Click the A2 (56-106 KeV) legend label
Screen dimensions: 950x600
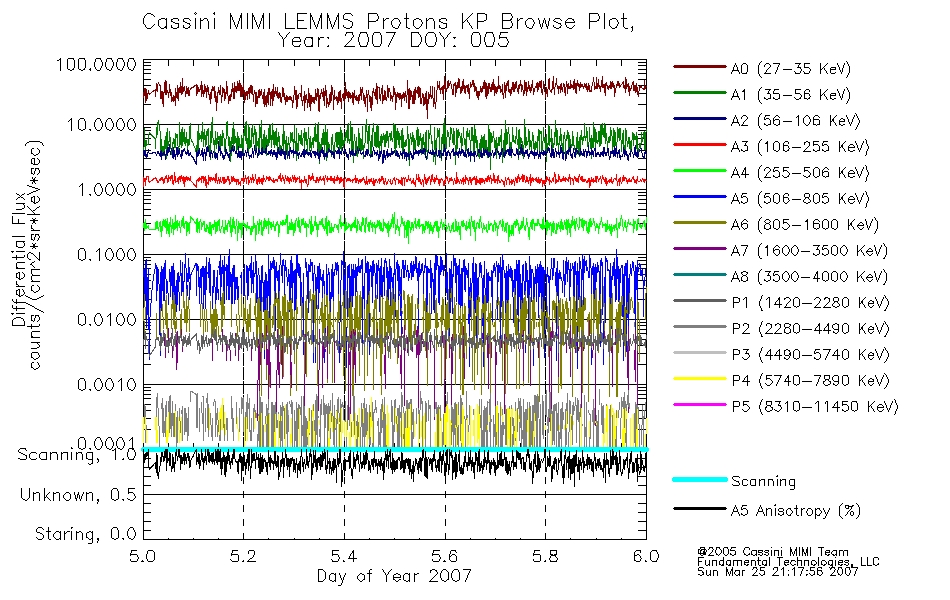click(796, 121)
